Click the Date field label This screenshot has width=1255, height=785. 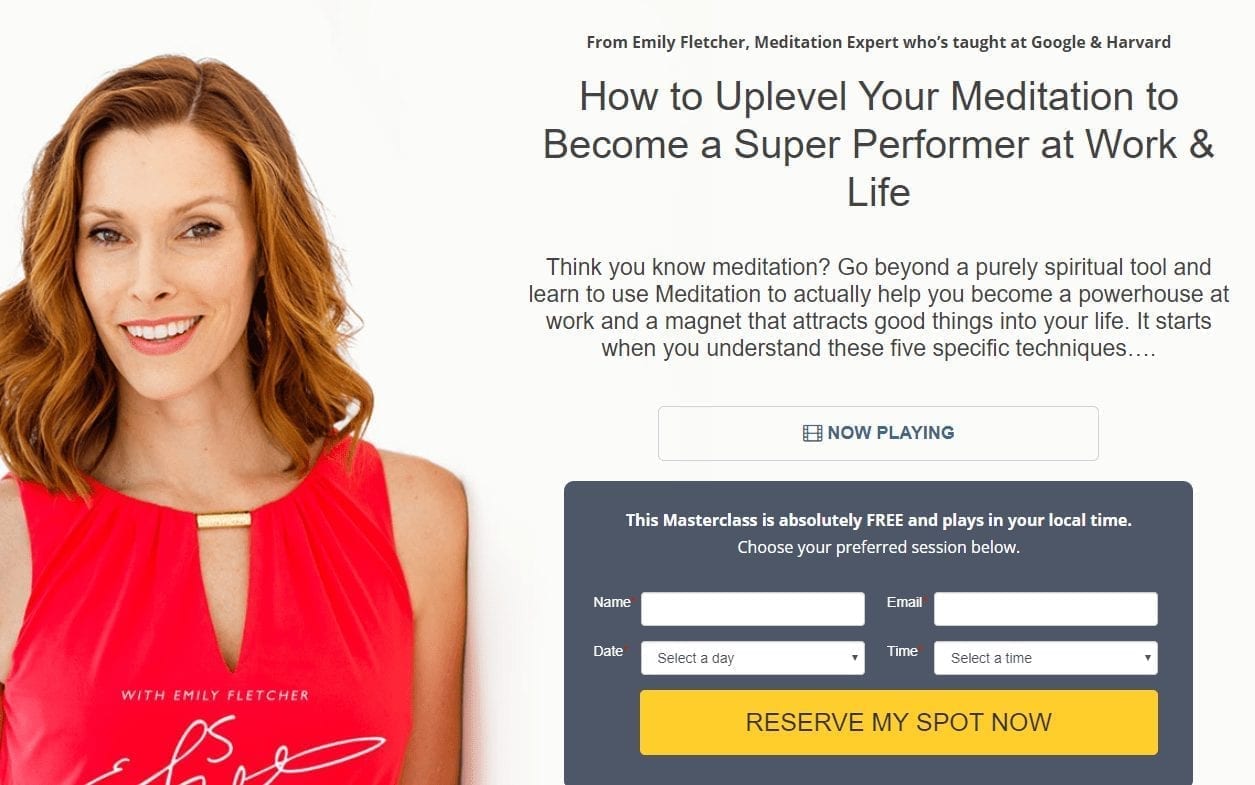(608, 651)
